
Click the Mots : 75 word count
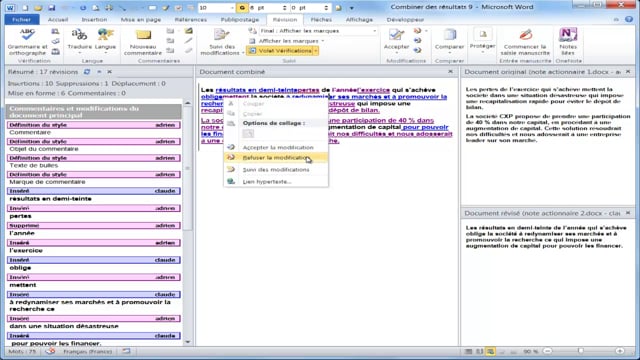click(x=22, y=351)
